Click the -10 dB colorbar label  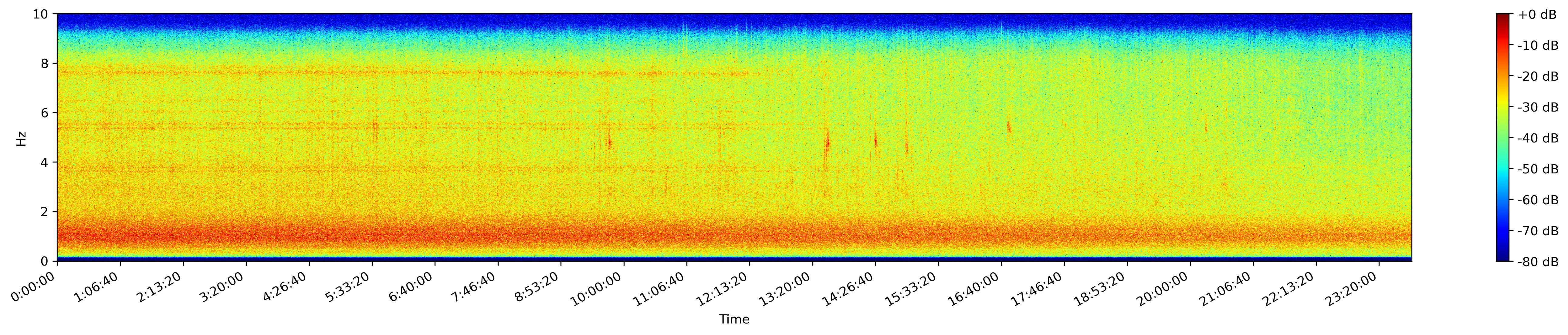coord(1539,45)
